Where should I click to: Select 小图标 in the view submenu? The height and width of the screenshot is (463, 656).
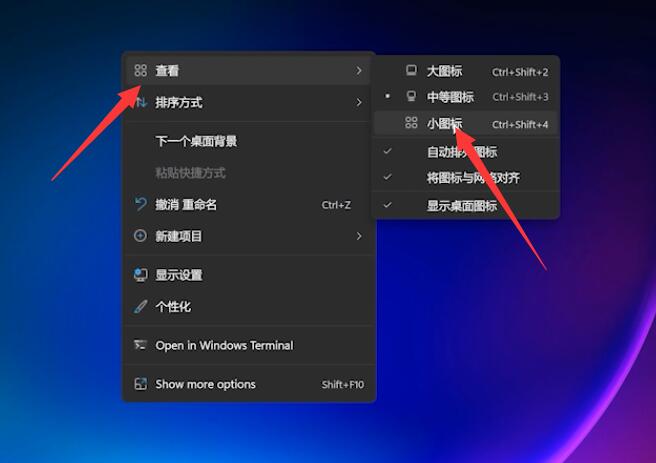466,123
